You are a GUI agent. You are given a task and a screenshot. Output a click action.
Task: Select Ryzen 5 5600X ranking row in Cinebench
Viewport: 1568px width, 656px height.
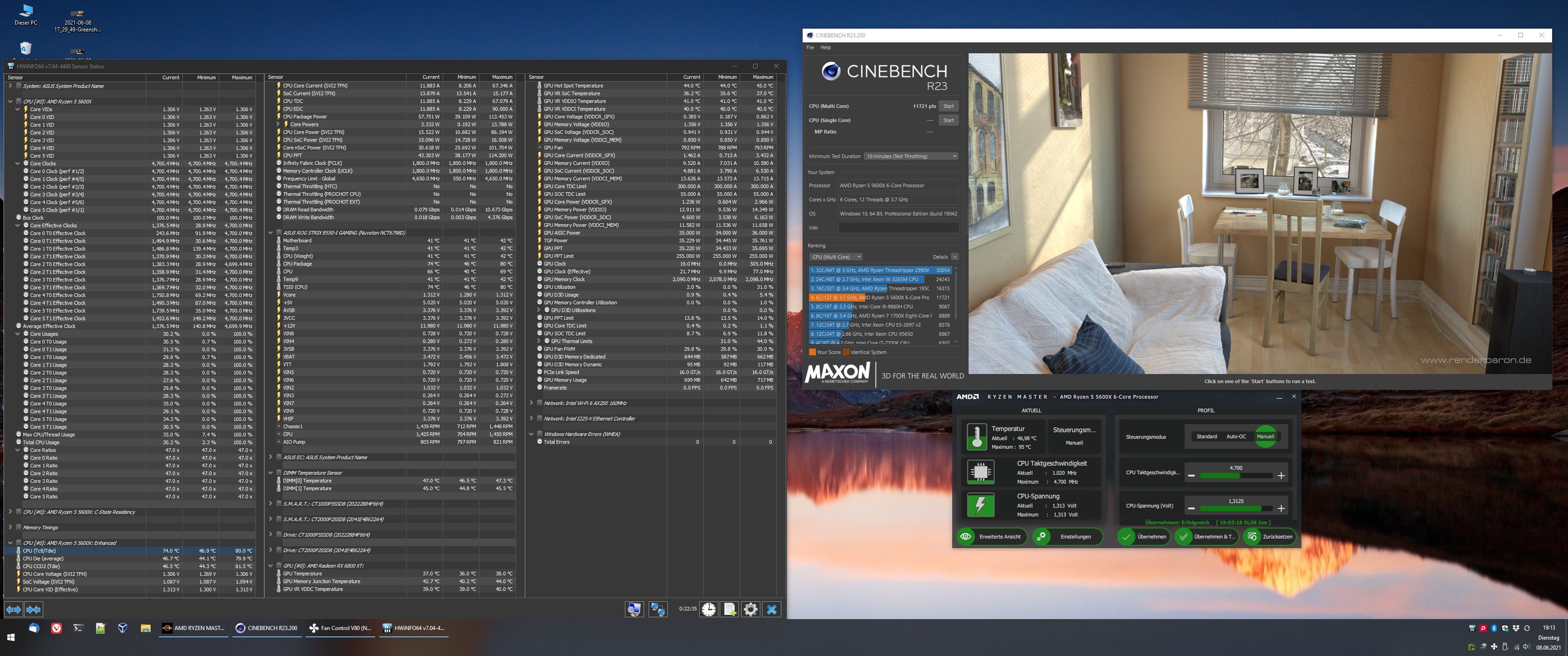tap(880, 297)
